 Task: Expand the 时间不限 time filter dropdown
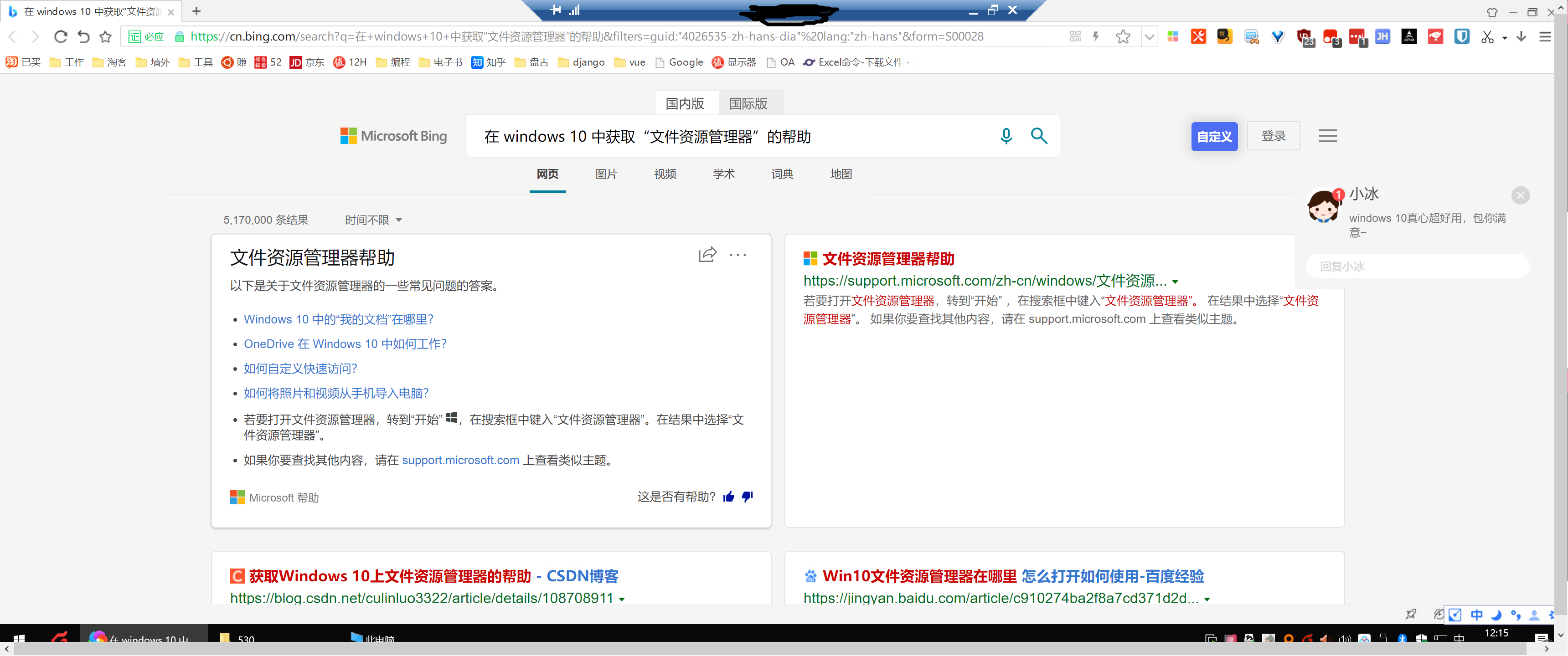pyautogui.click(x=373, y=220)
